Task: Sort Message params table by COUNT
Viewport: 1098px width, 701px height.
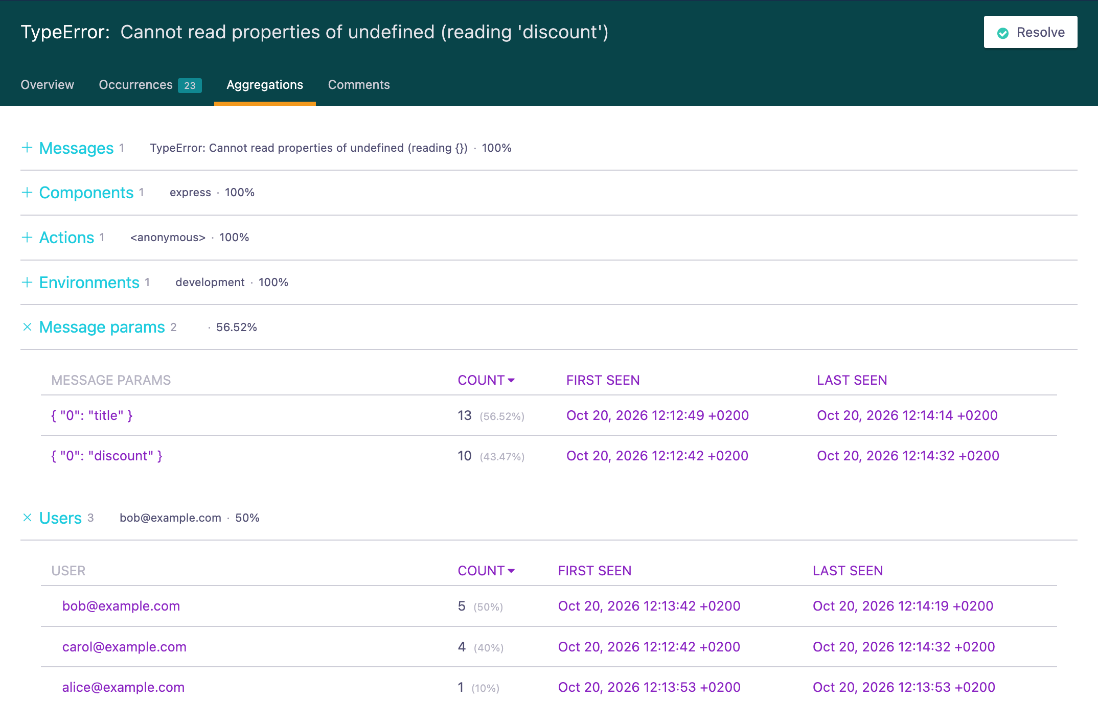Action: [x=486, y=380]
